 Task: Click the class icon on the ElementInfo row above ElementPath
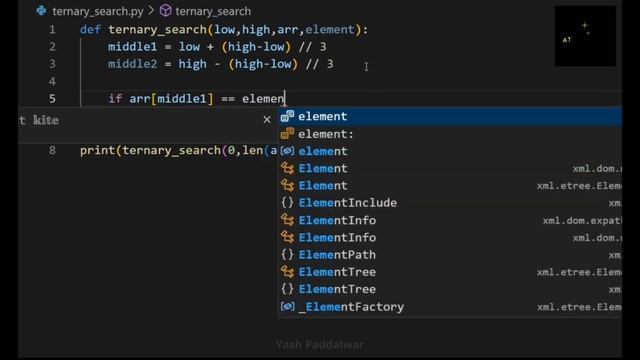tap(287, 238)
